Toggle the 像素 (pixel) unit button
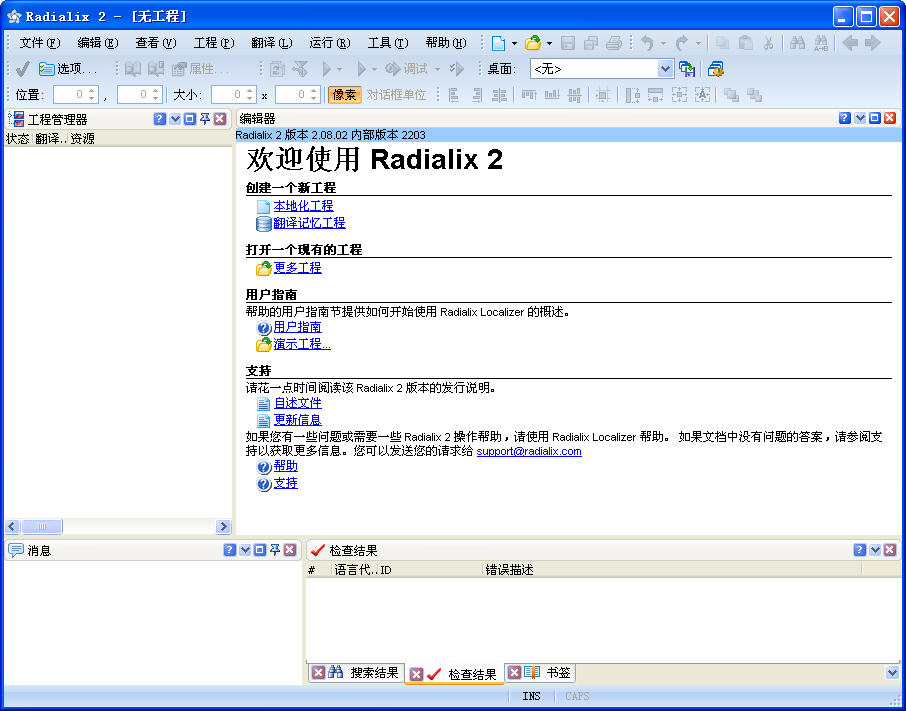The height and width of the screenshot is (711, 906). (344, 95)
